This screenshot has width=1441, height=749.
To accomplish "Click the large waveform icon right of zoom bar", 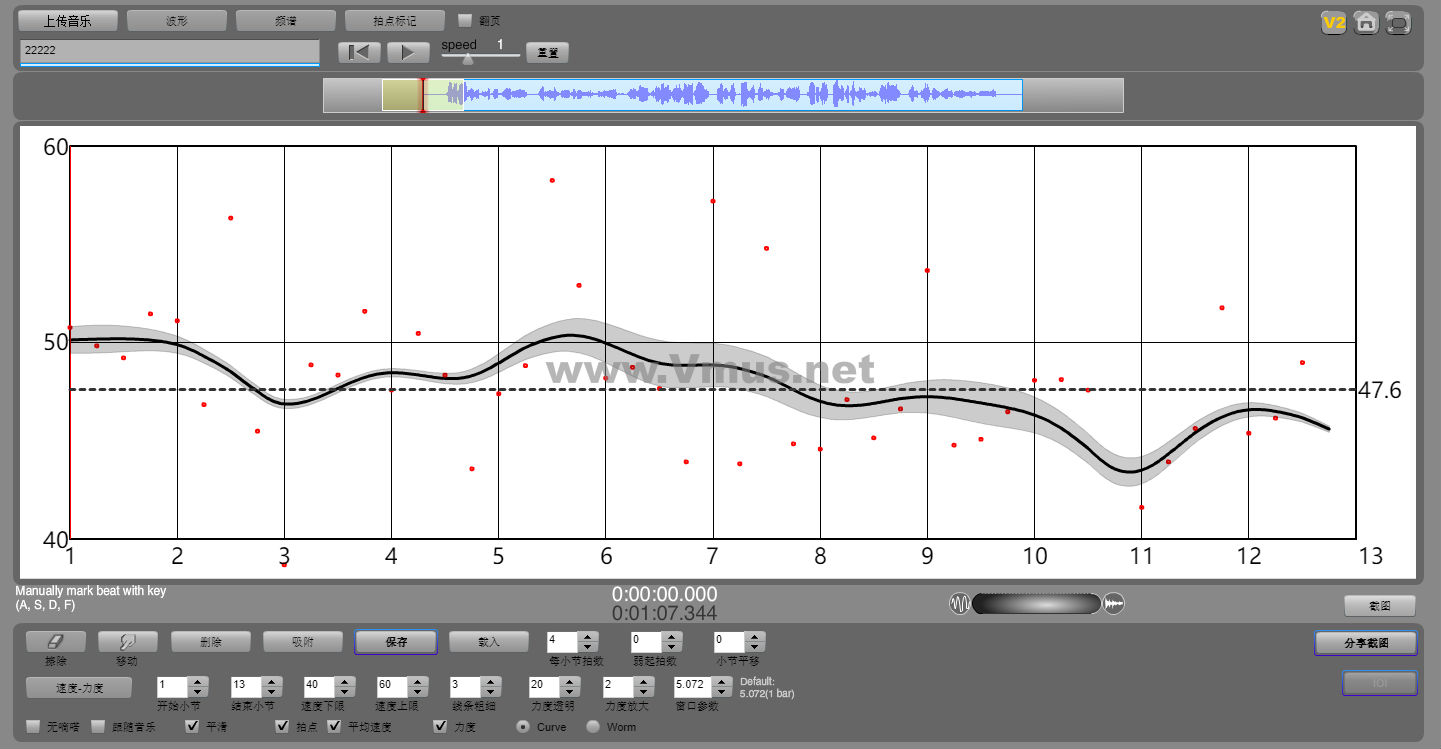I will (1115, 604).
